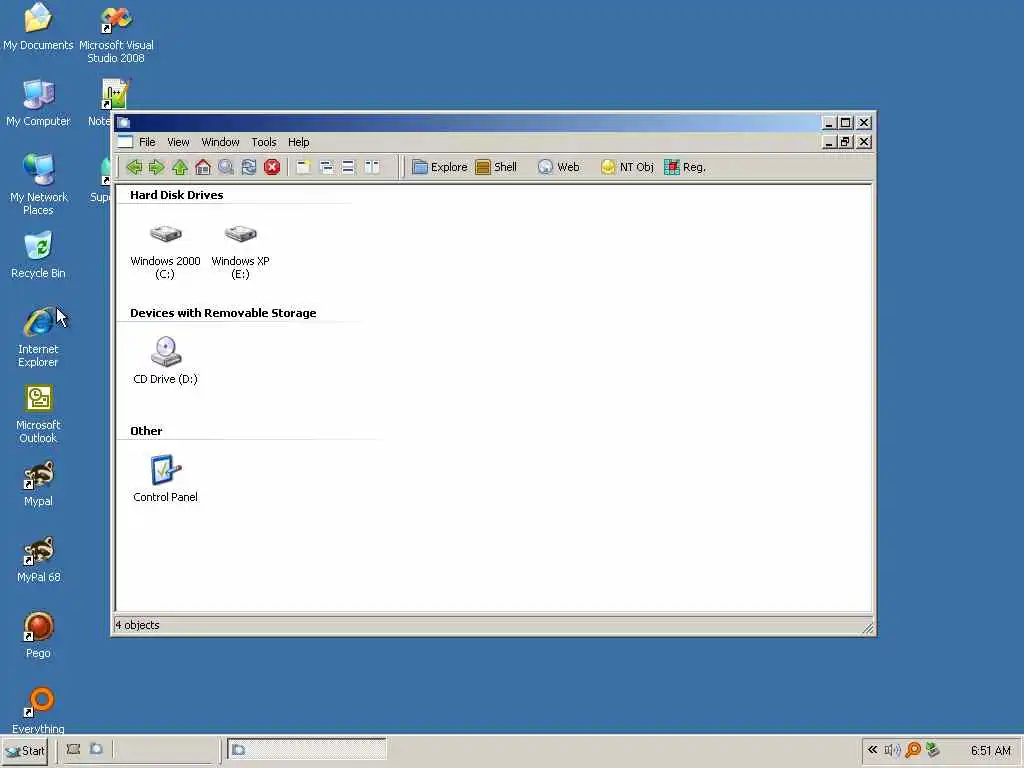Click the Hard Disk Drives group header

tap(176, 195)
